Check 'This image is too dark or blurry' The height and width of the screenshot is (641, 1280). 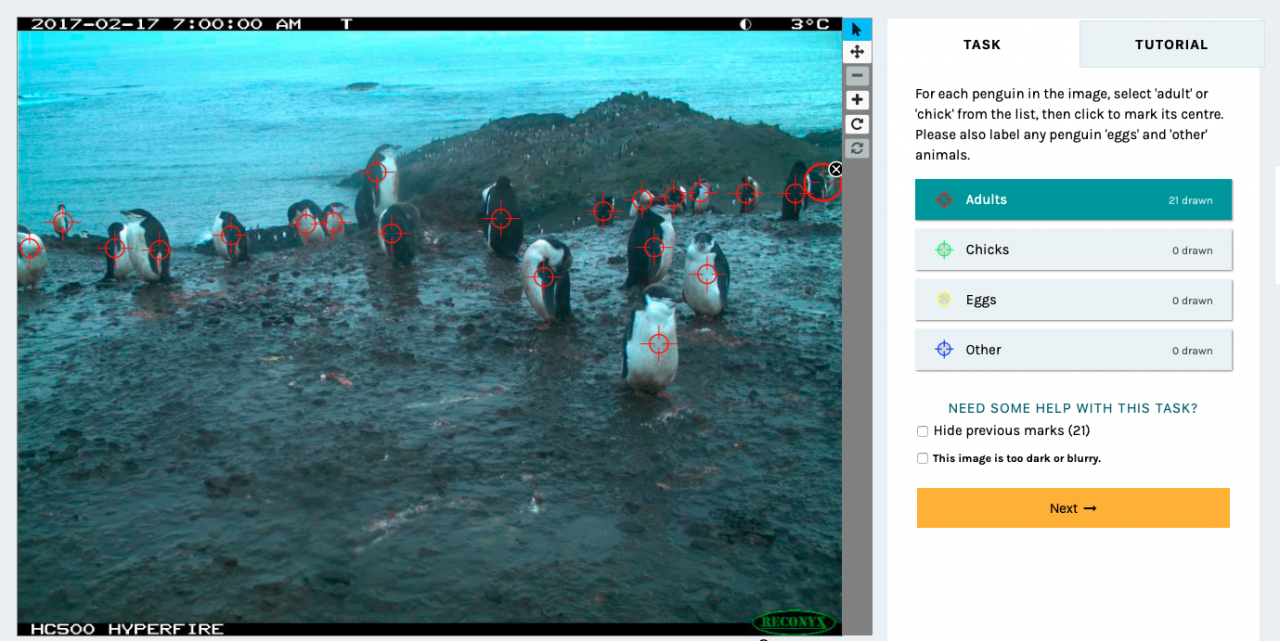tap(922, 458)
